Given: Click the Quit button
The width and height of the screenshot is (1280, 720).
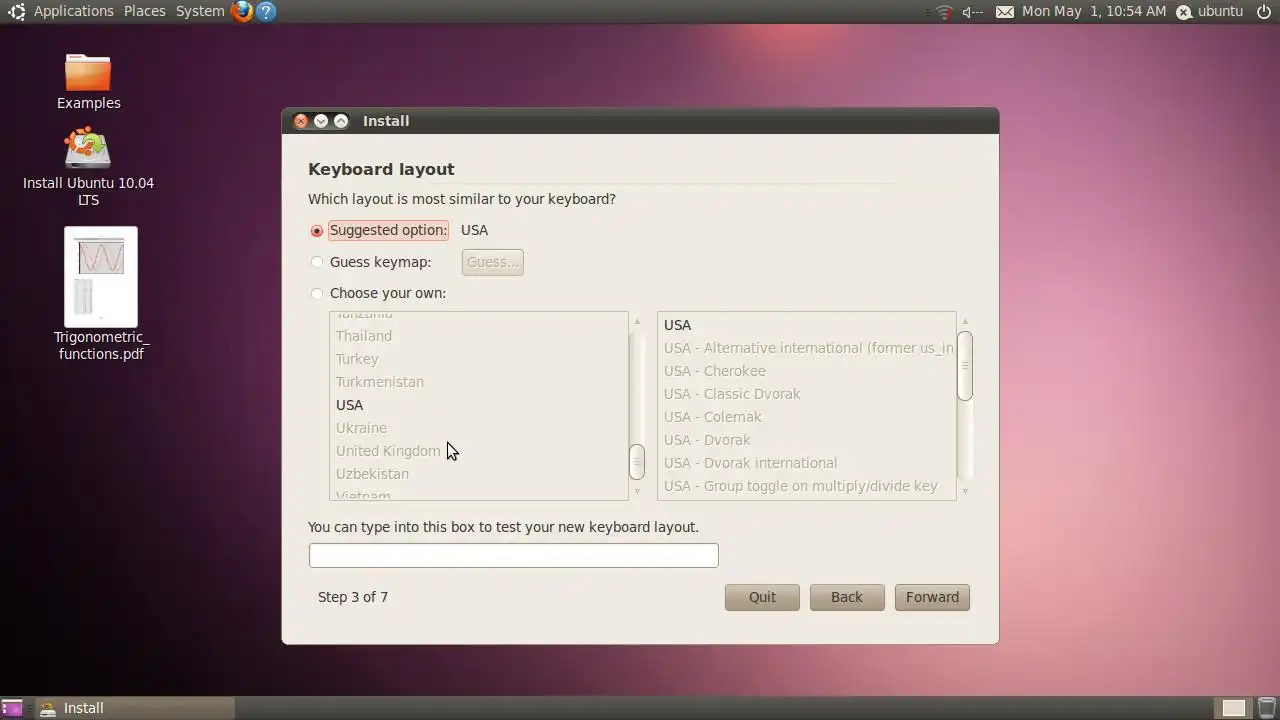Looking at the screenshot, I should 762,597.
